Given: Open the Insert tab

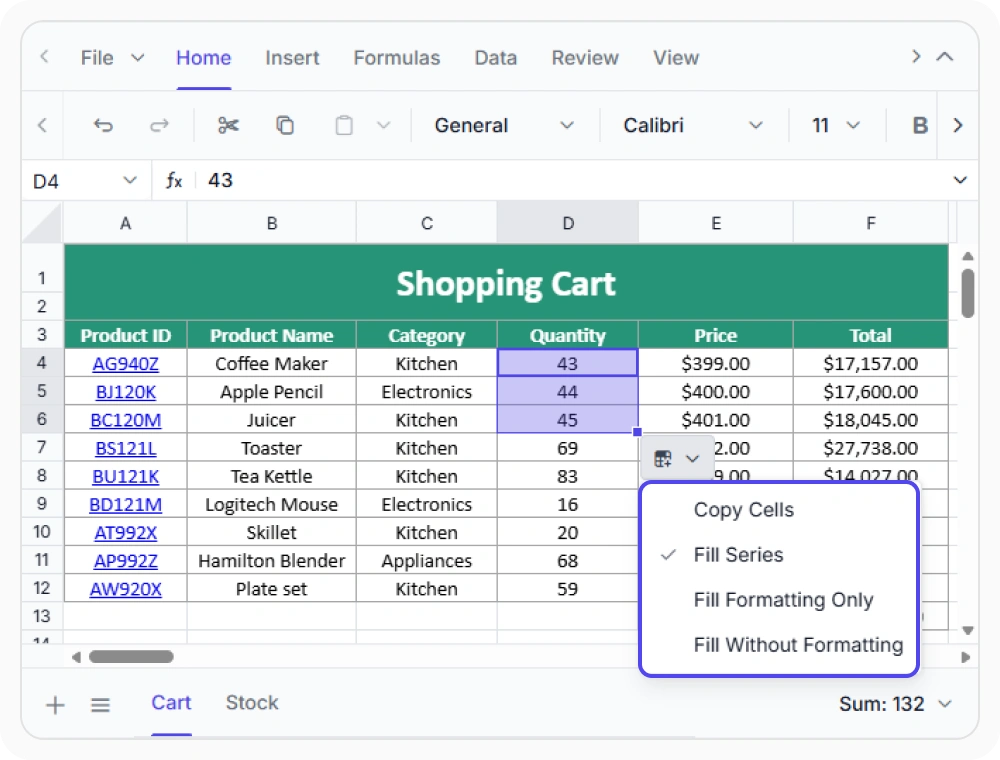Looking at the screenshot, I should [x=292, y=58].
